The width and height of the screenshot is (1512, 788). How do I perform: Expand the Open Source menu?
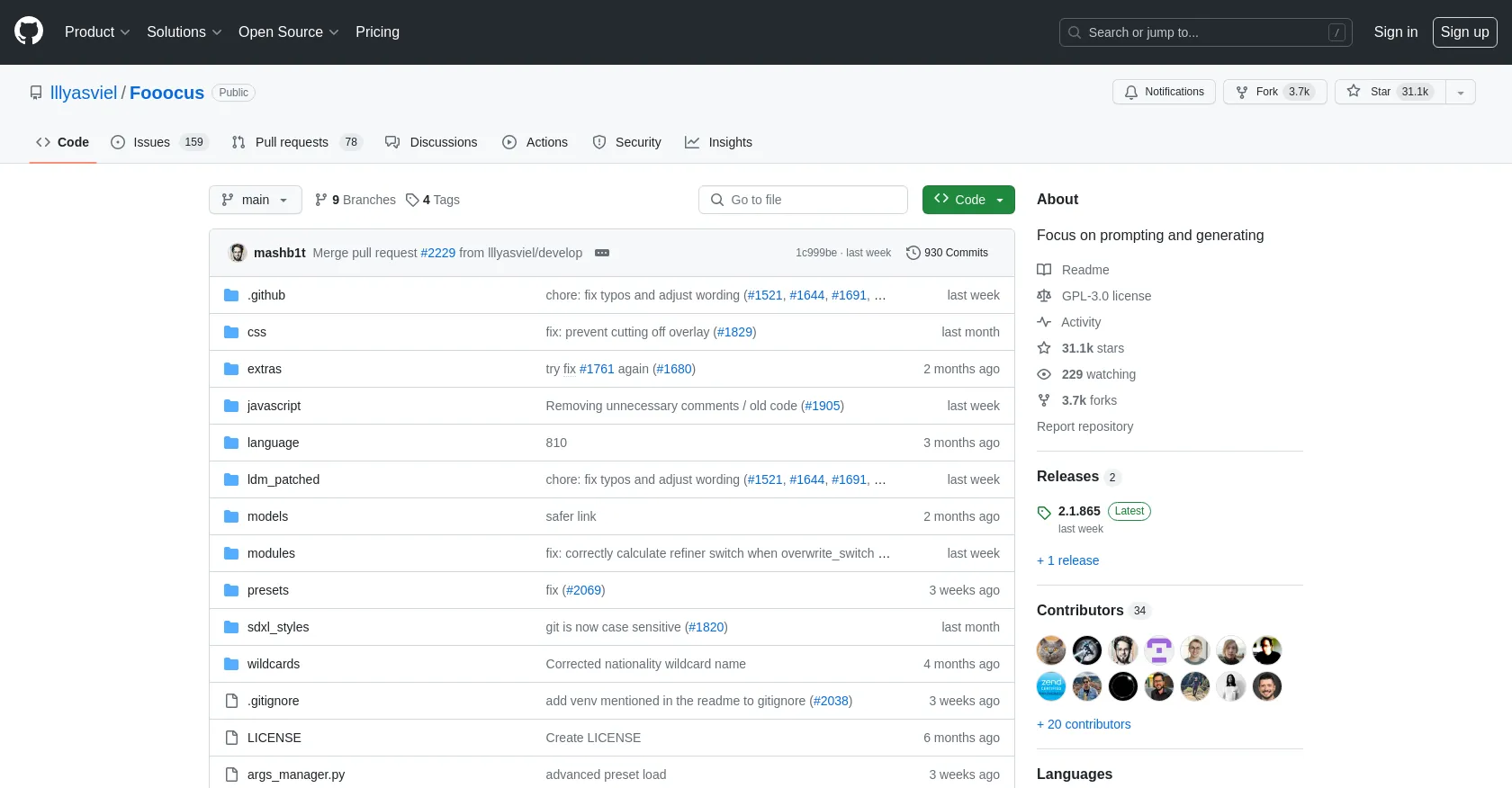click(288, 32)
